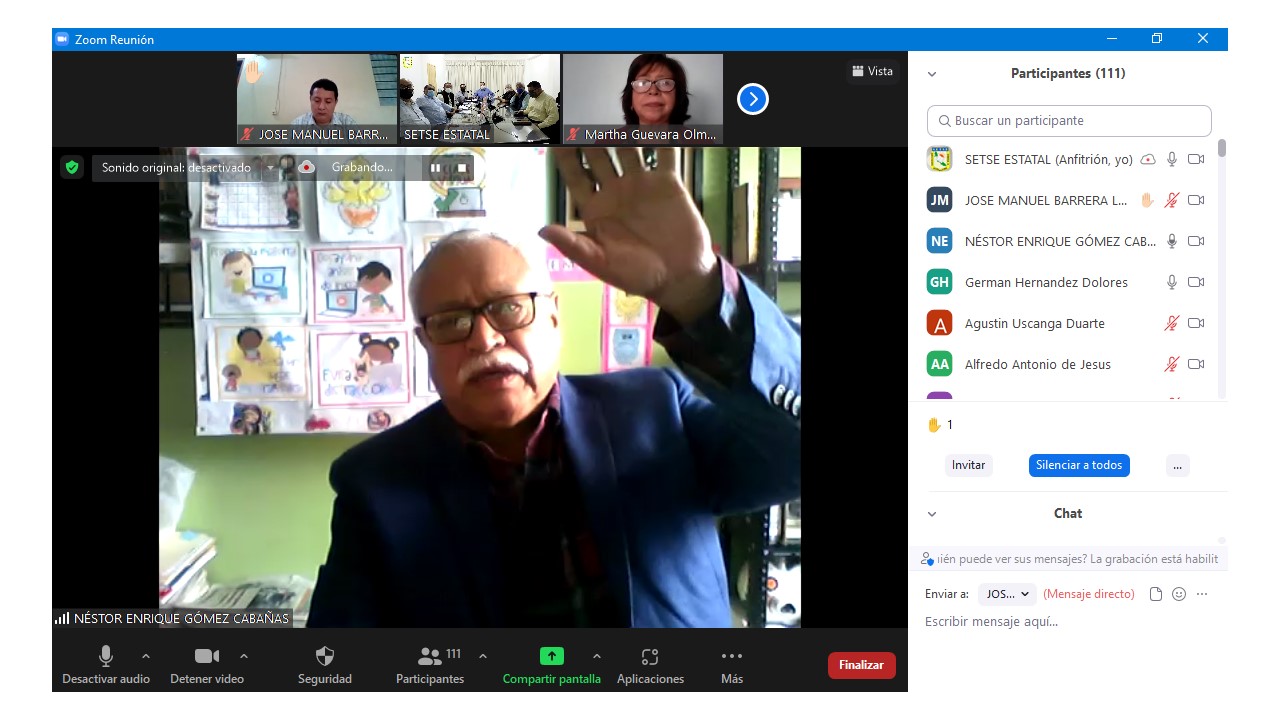The image size is (1280, 720).
Task: Open arrow menu beside Participantes toolbar button
Action: [483, 656]
